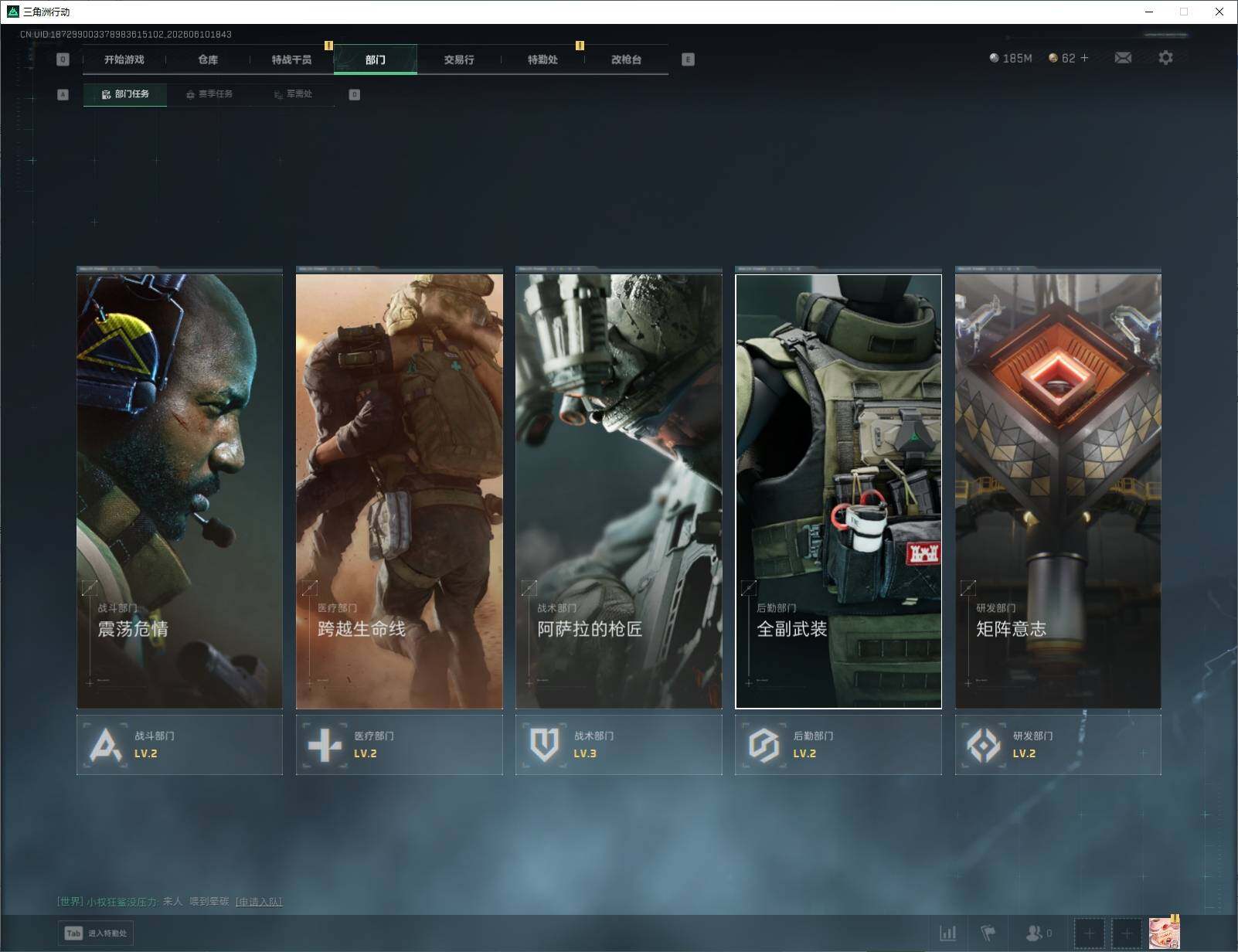Image resolution: width=1238 pixels, height=952 pixels.
Task: Go to the 特战干员 tab
Action: (x=291, y=59)
